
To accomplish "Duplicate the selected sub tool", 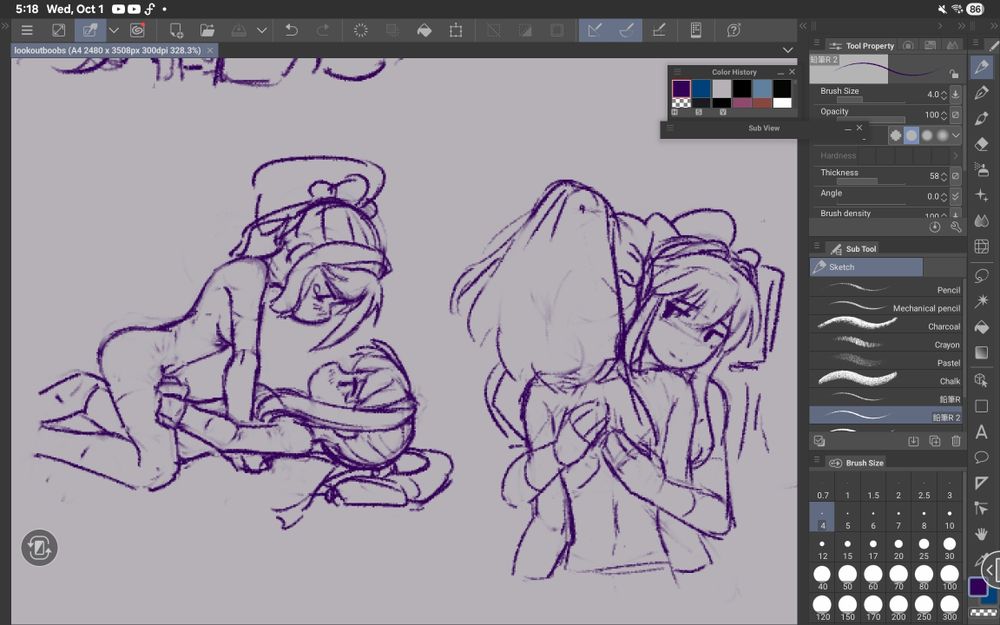I will click(934, 441).
